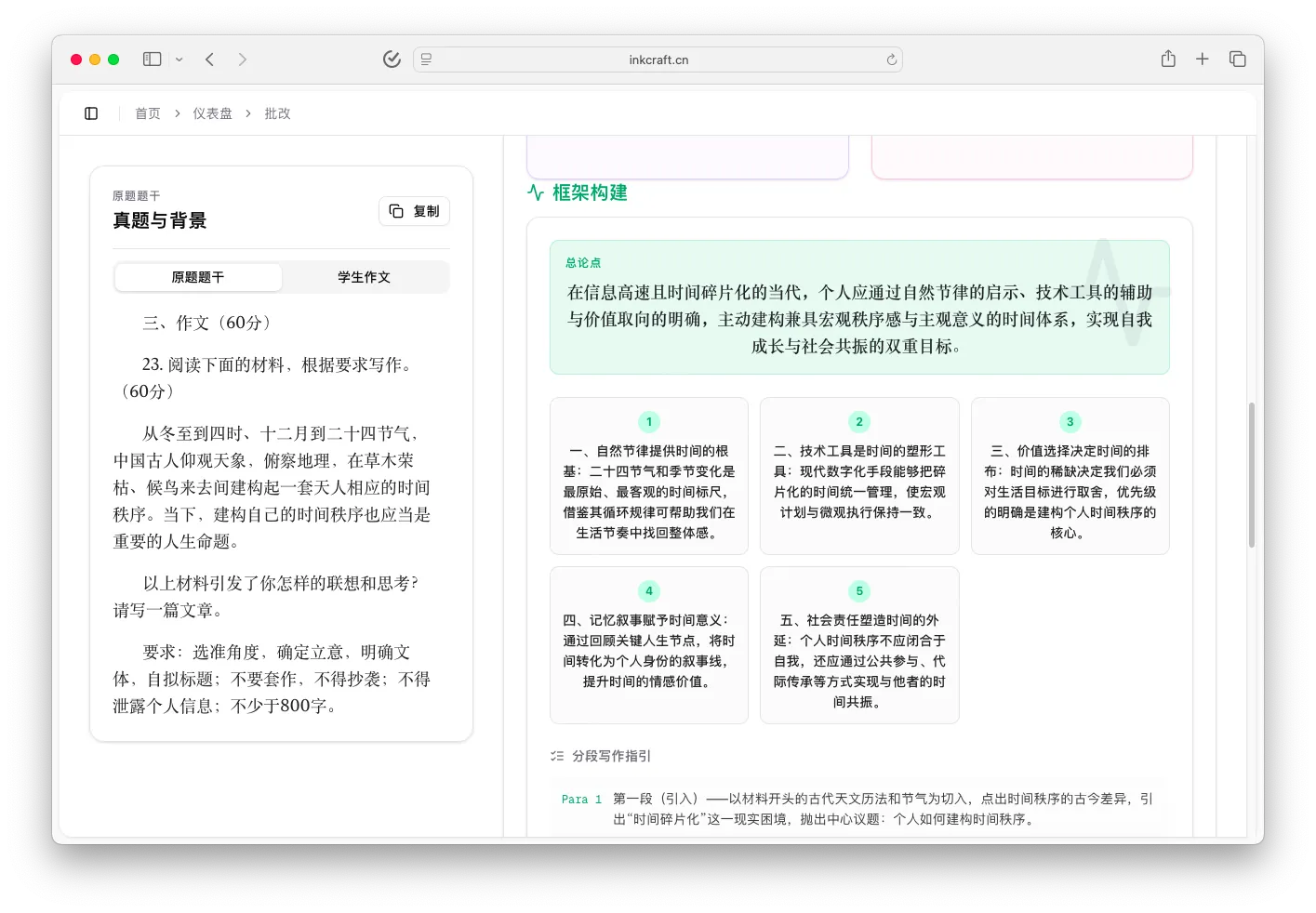The width and height of the screenshot is (1316, 913).
Task: Click the checkmark extension icon near address bar
Action: pos(391,58)
